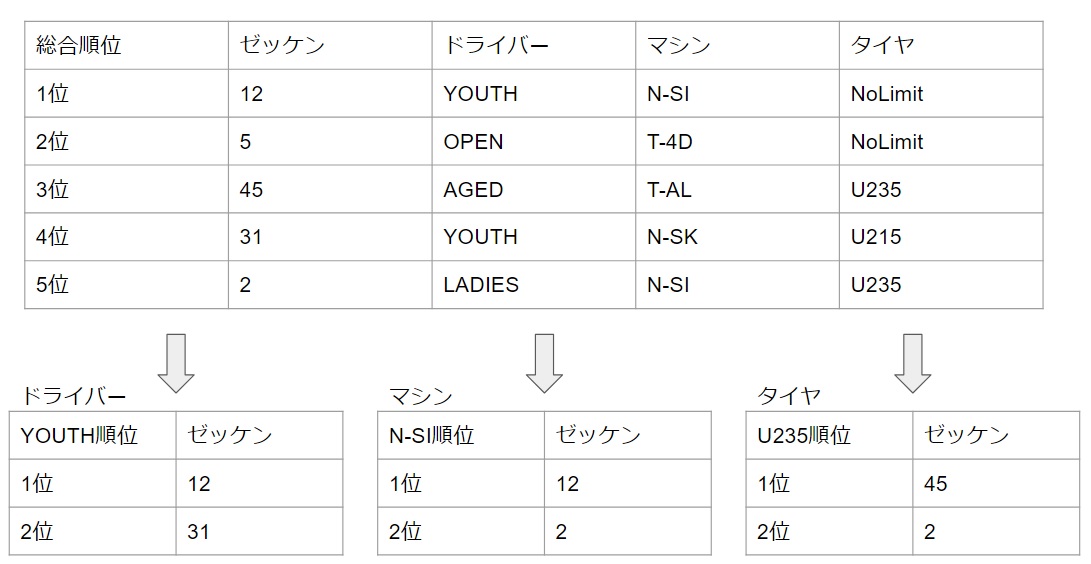Viewport: 1091px width, 564px height.
Task: Click the 45 cell in the U235順位 table
Action: [995, 484]
